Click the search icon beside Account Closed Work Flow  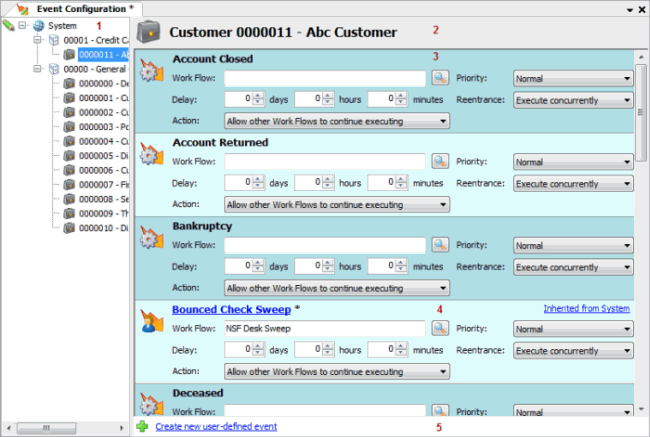[x=440, y=77]
